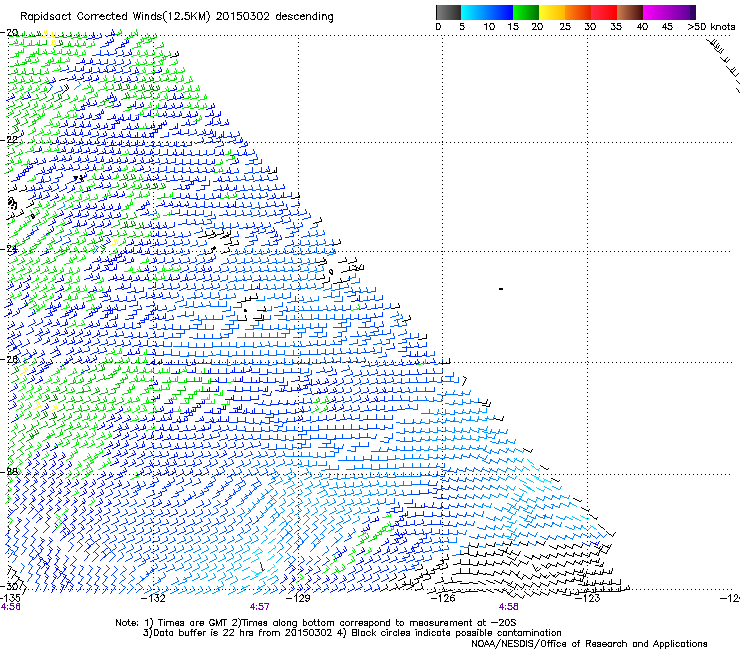Click the legend label '40'
The height and width of the screenshot is (650, 740).
[642, 27]
